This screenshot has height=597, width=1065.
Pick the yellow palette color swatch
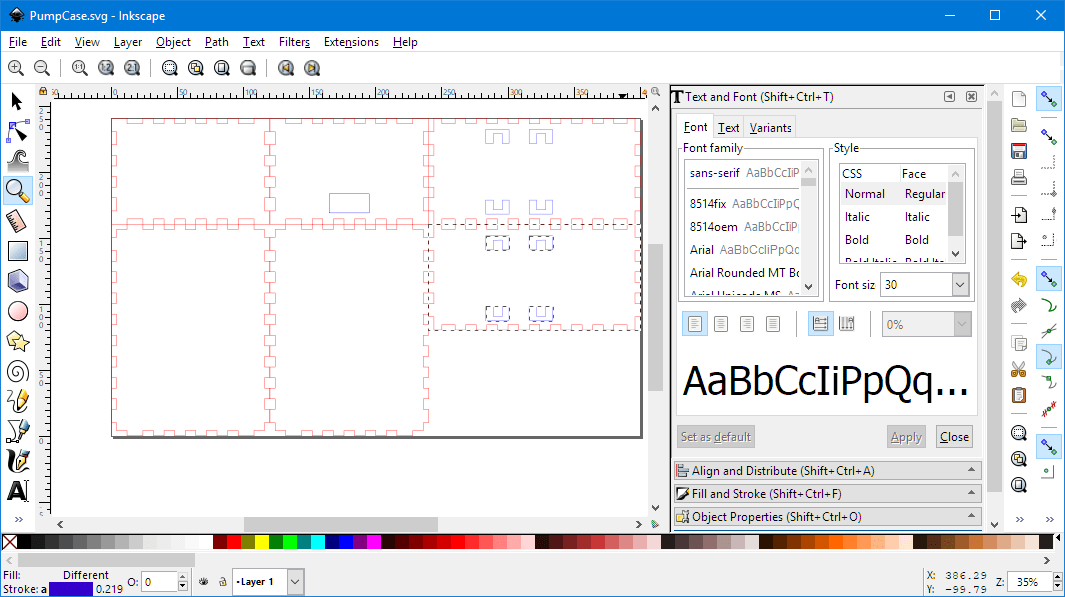click(x=261, y=541)
